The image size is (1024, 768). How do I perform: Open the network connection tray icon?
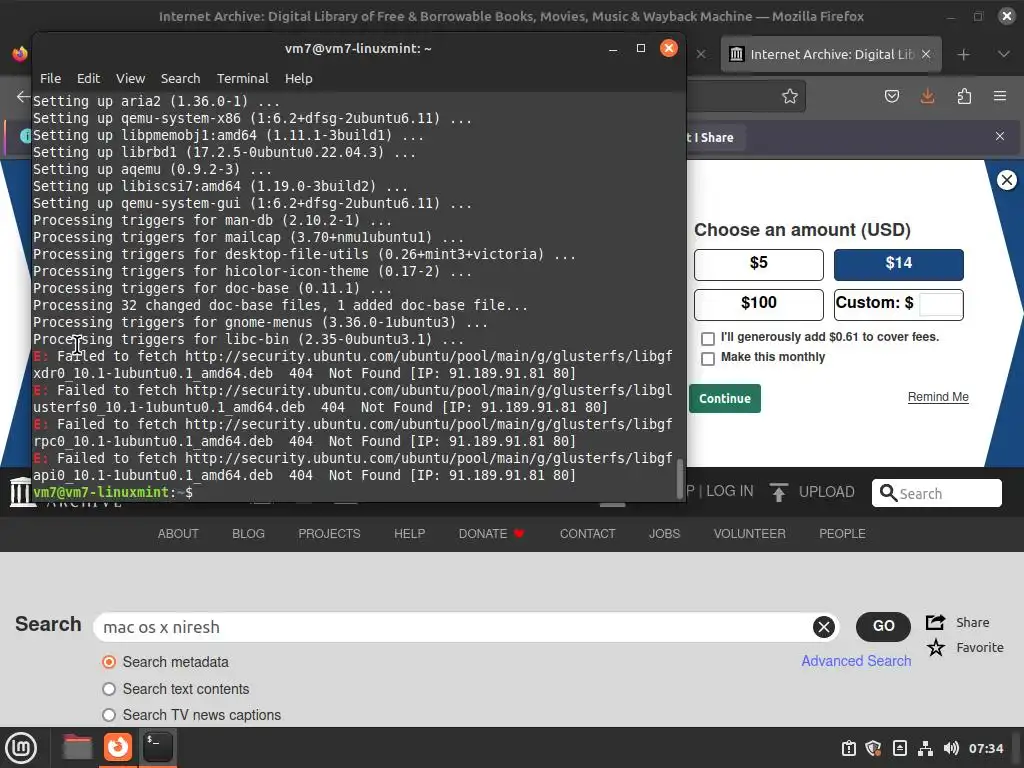pyautogui.click(x=925, y=748)
